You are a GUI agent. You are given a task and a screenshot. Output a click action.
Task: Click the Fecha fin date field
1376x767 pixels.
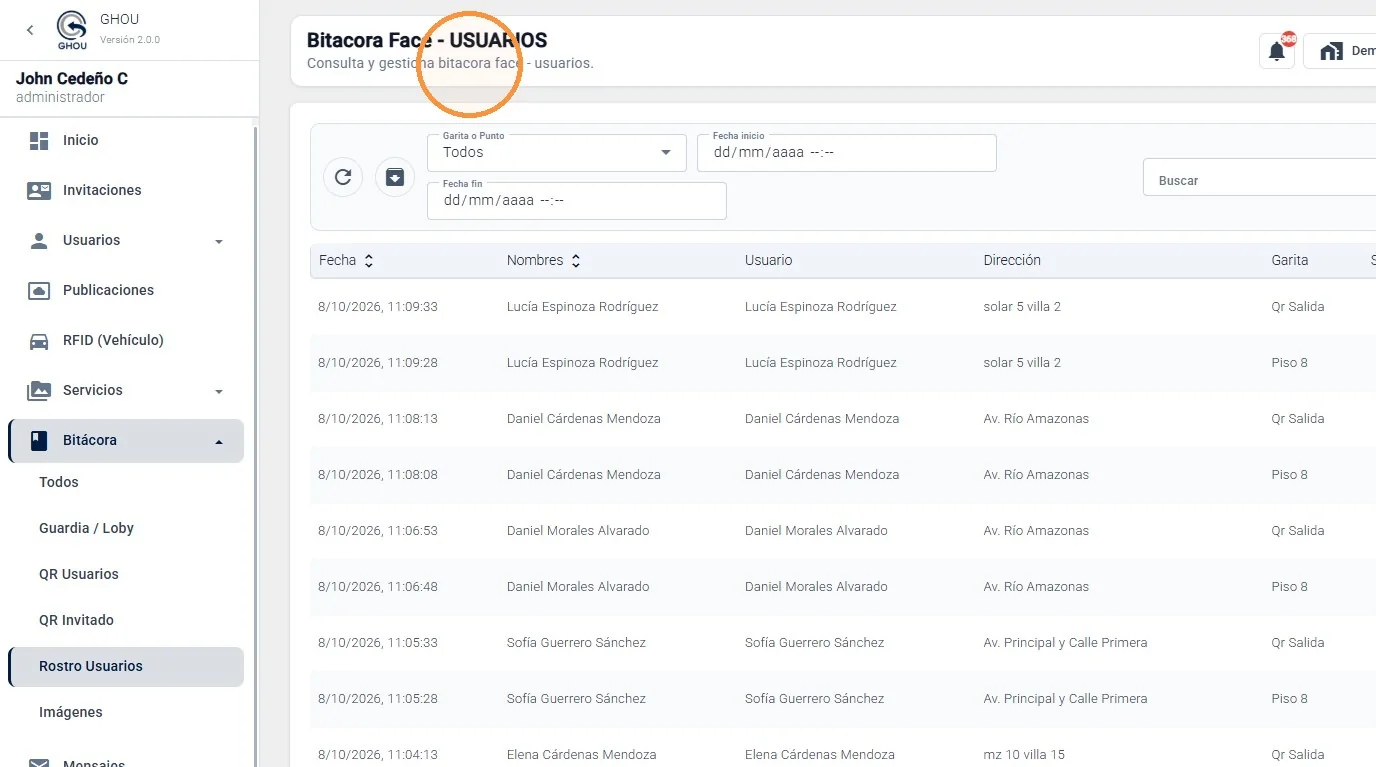577,200
